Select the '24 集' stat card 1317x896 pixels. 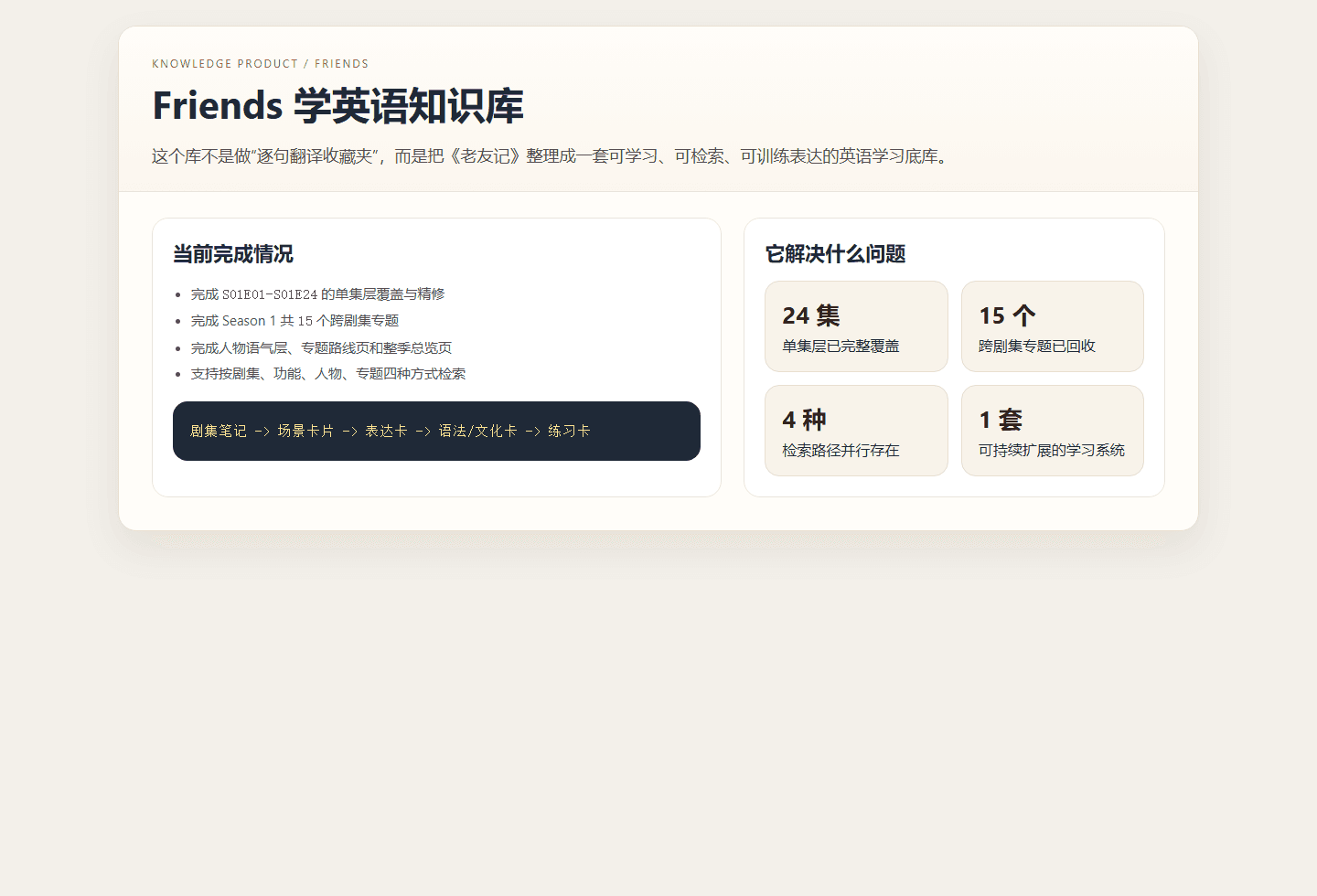[x=856, y=326]
